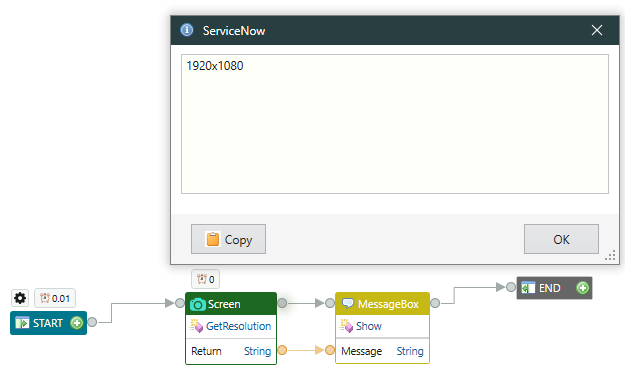Click the Show method label
The height and width of the screenshot is (369, 625).
369,326
